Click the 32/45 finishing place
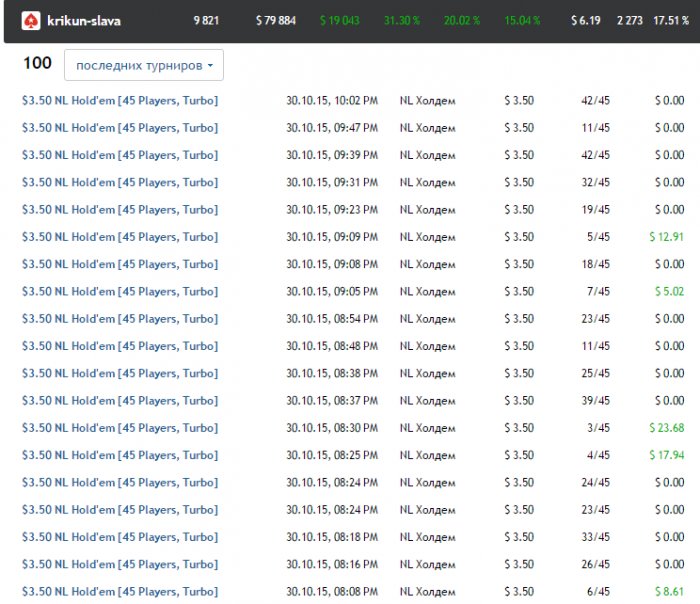The width and height of the screenshot is (700, 604). [596, 182]
